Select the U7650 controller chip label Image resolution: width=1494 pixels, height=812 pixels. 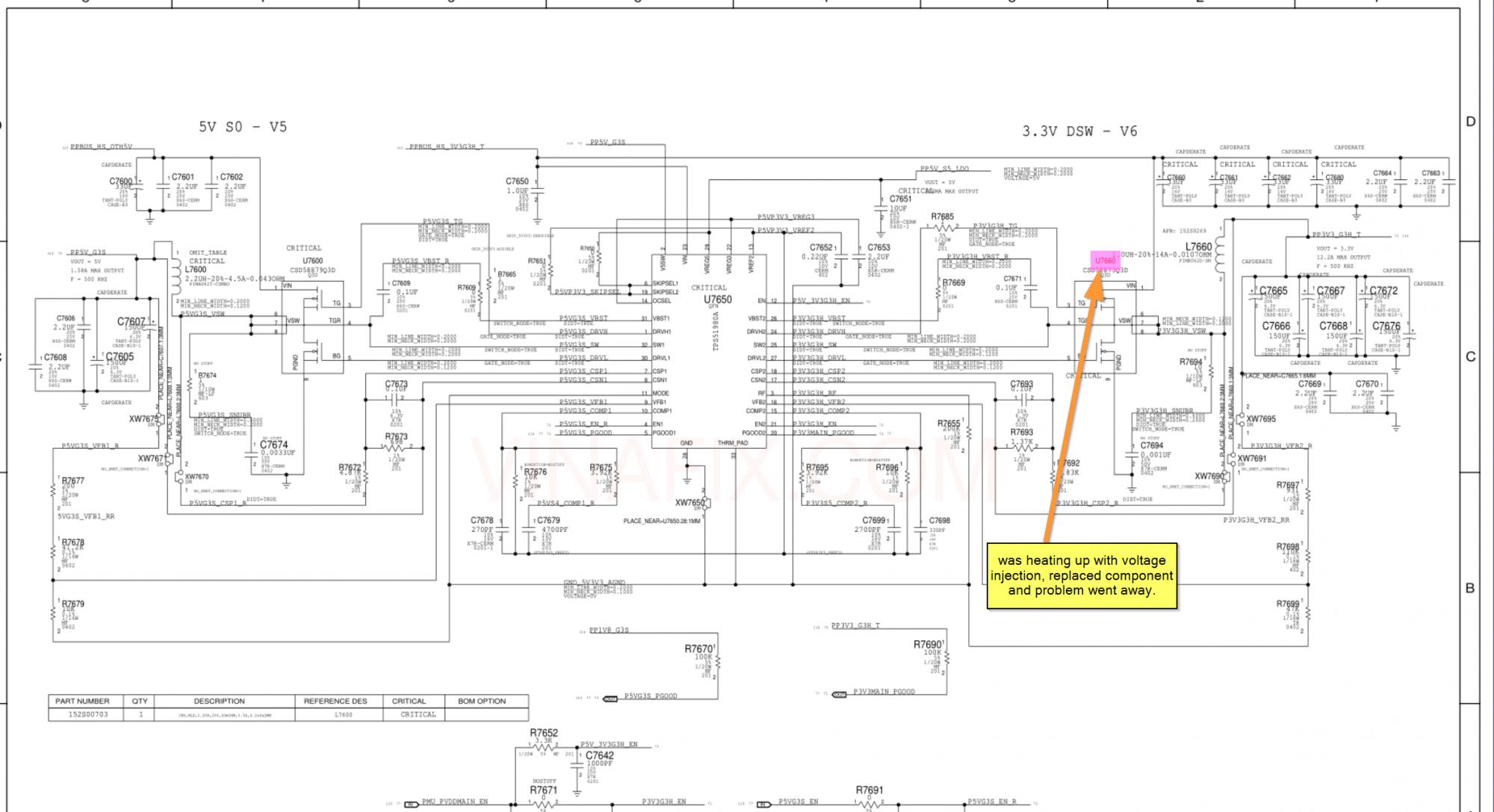(718, 300)
